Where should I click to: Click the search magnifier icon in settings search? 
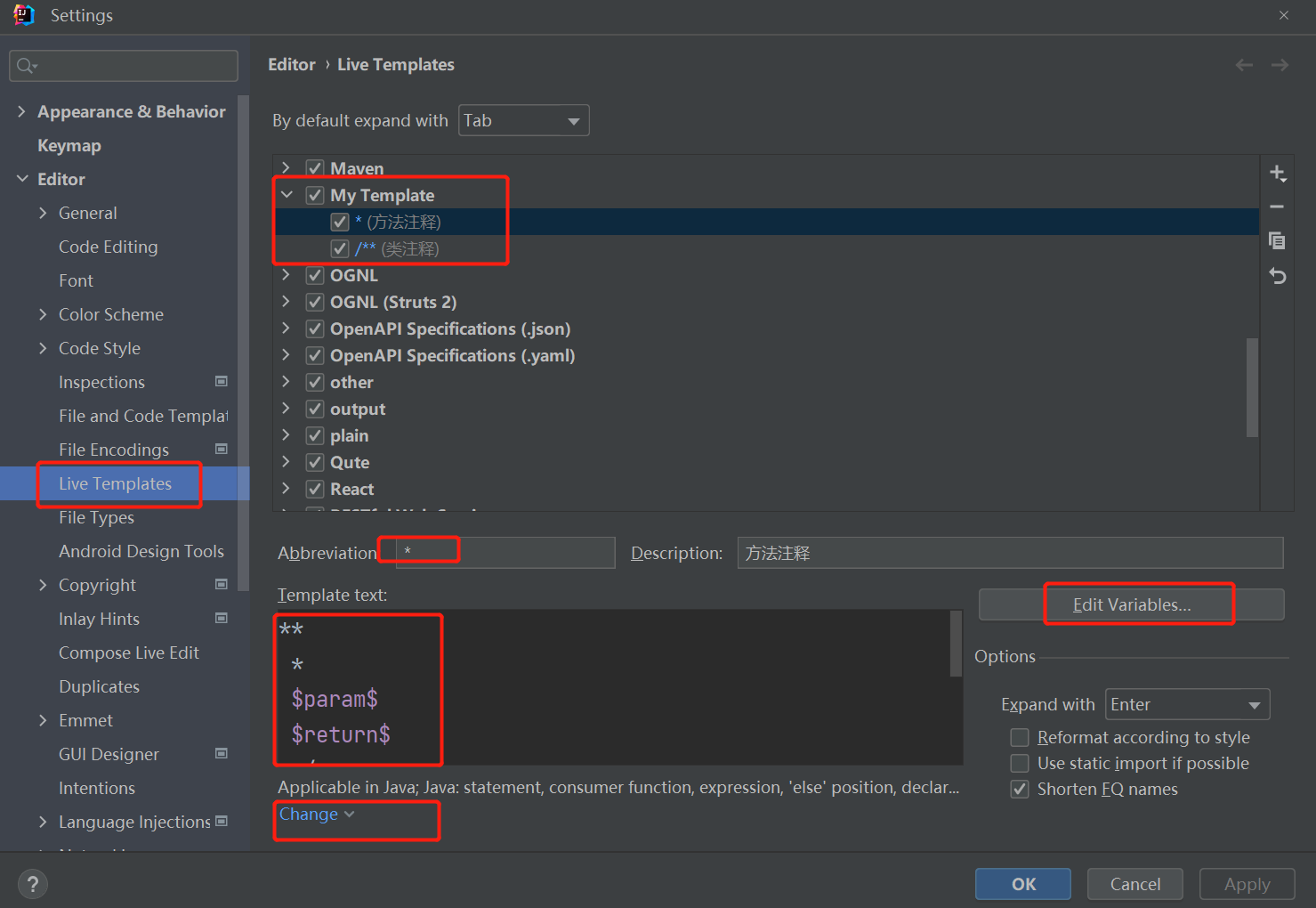[27, 66]
